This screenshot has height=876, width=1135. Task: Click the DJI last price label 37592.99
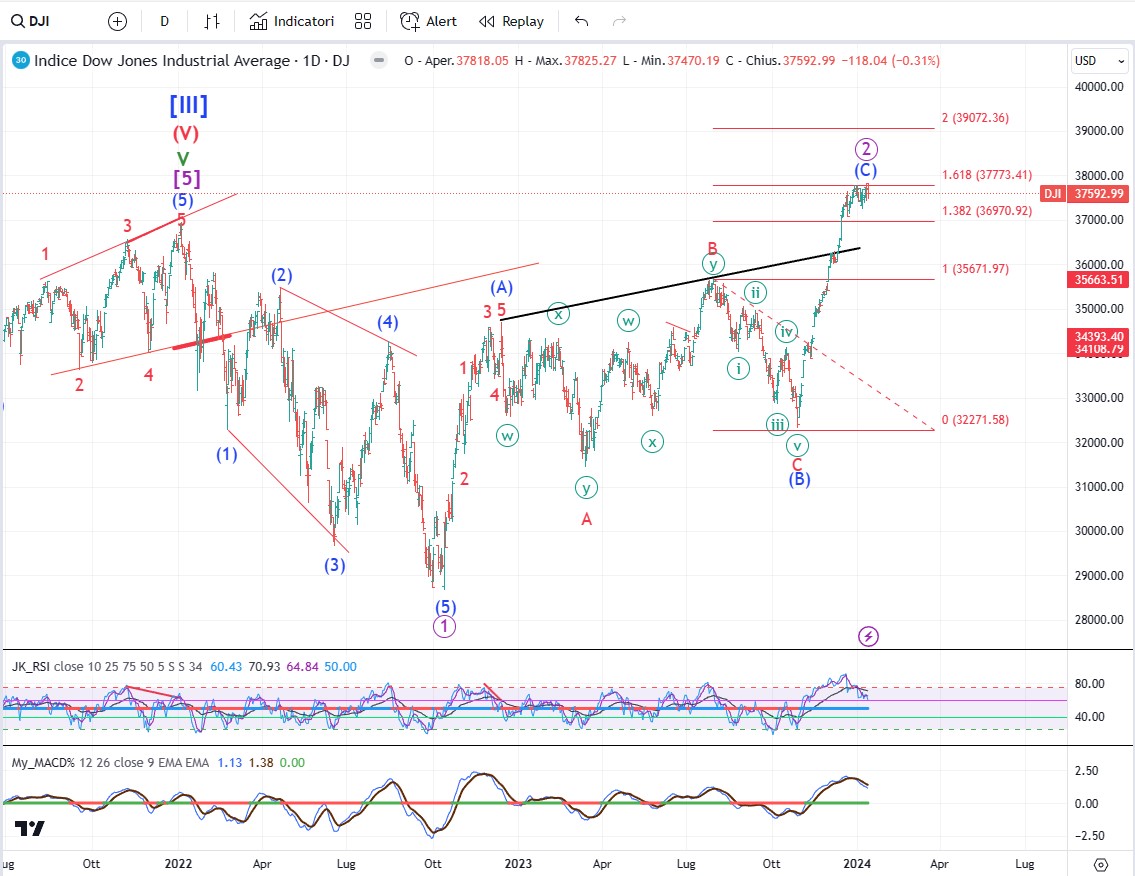(x=1098, y=194)
